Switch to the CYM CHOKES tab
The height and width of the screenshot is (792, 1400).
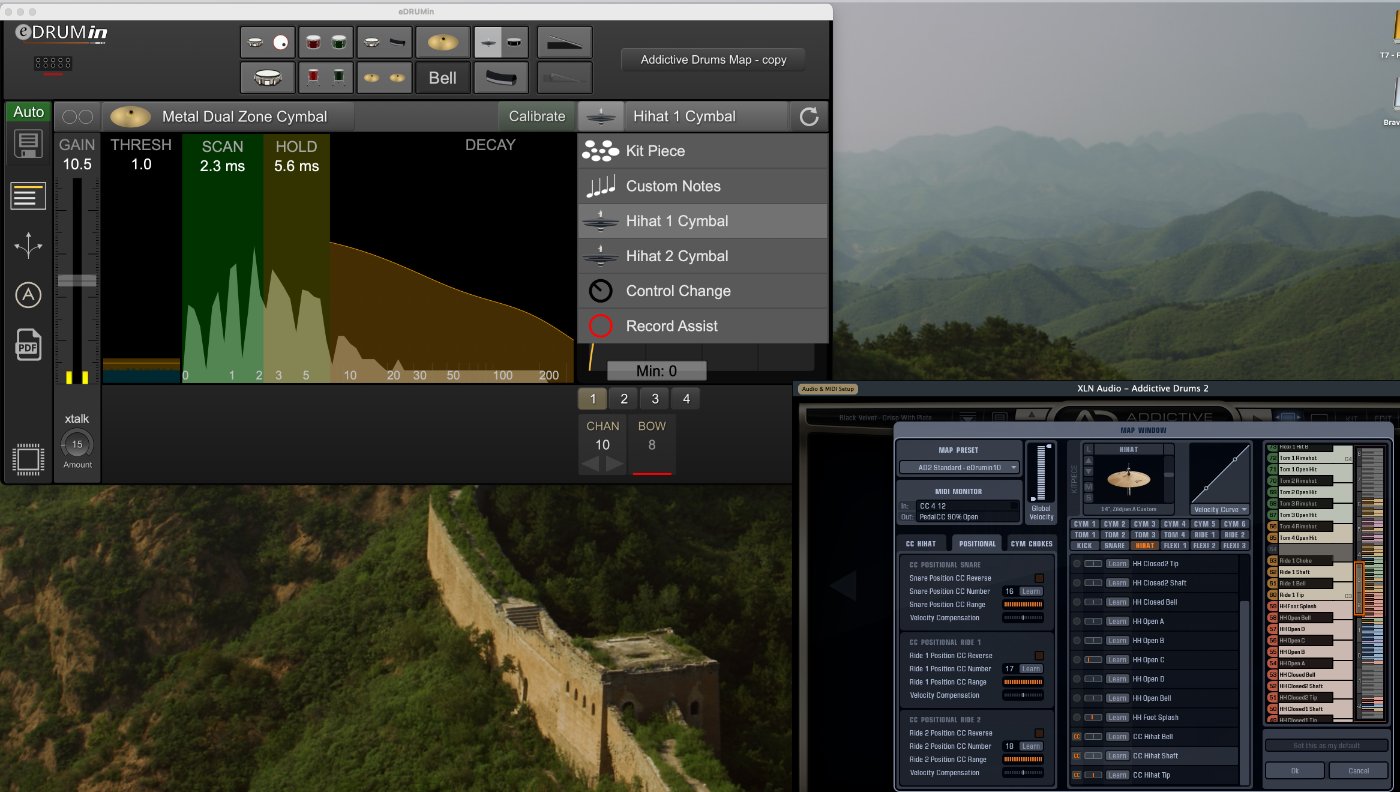pos(1031,543)
